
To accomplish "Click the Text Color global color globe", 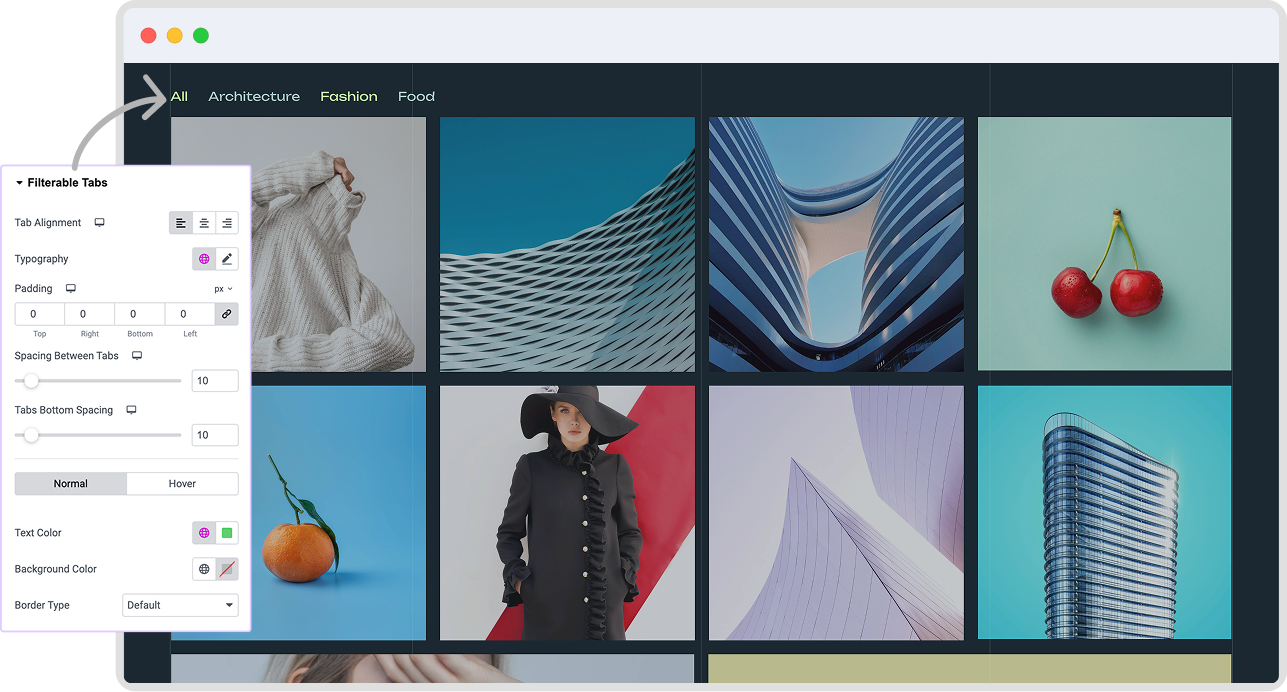I will tap(204, 533).
